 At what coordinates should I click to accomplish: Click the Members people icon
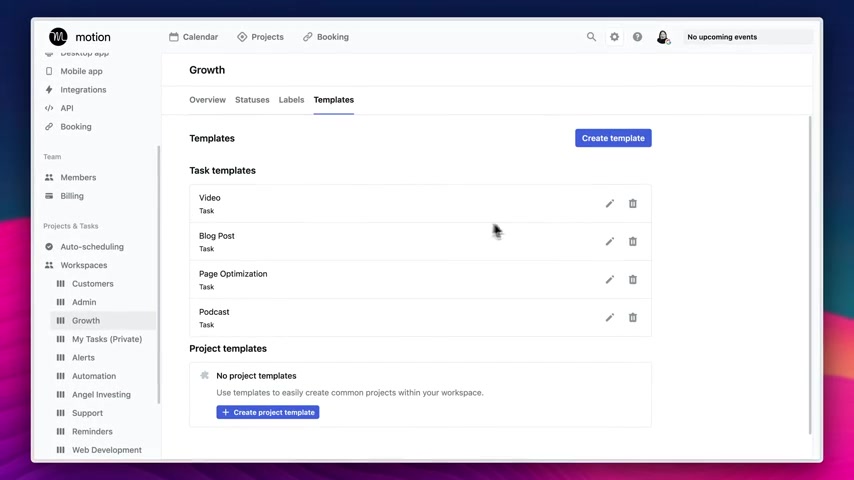(49, 177)
